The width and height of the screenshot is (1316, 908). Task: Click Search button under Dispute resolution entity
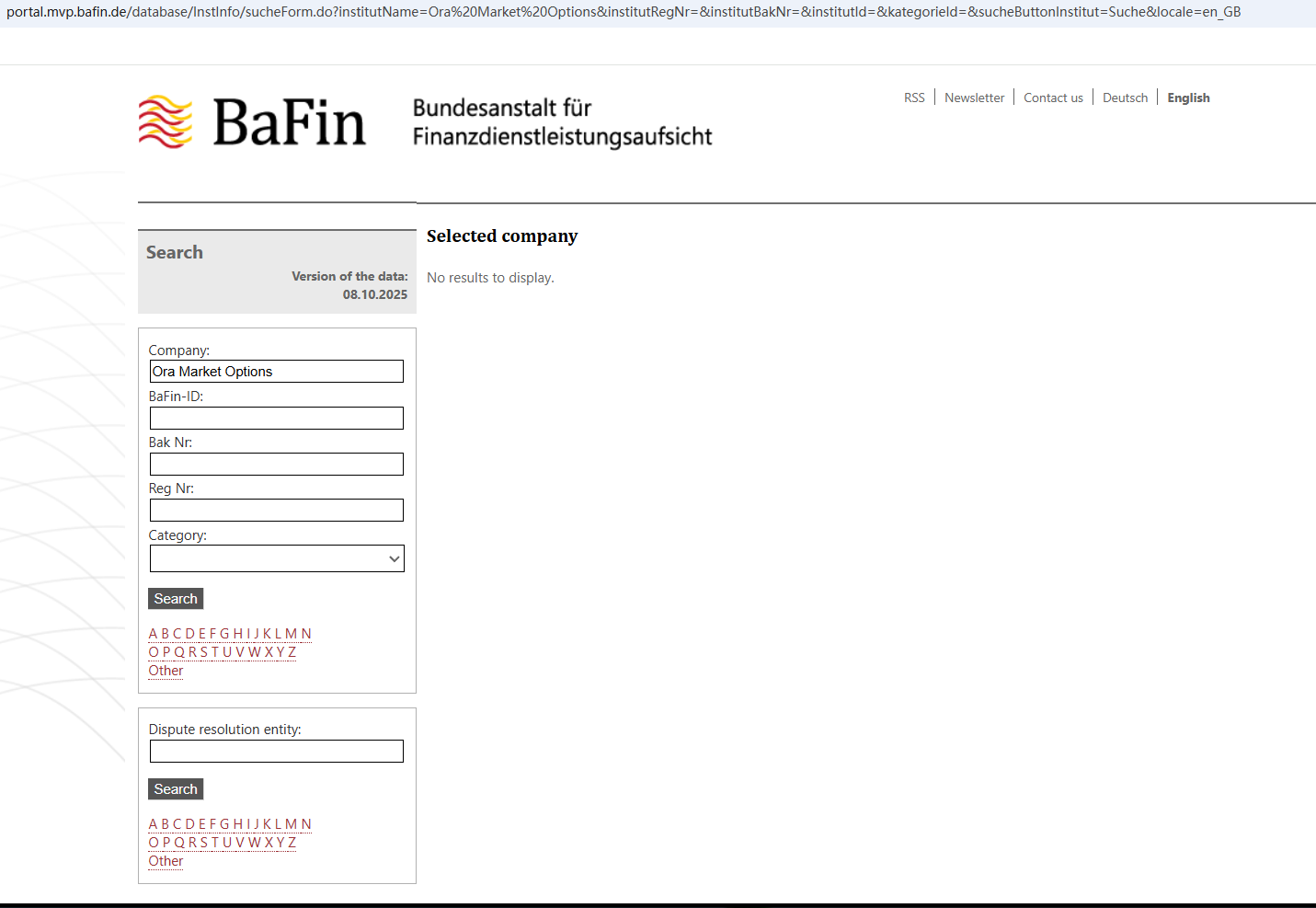click(176, 789)
